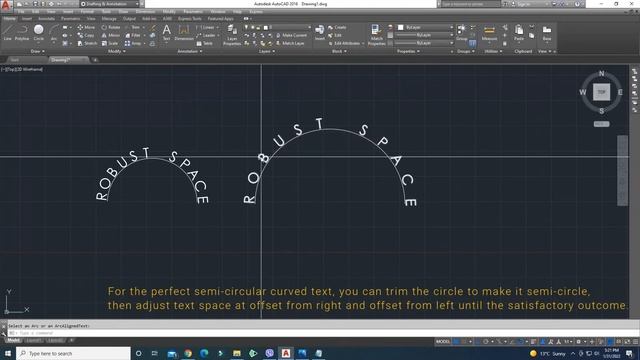Click the Move tool
Screen dimensions: 640x360
(86, 27)
